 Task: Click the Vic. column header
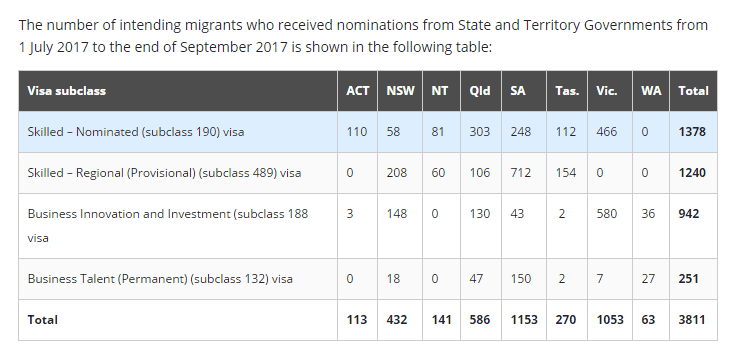(x=609, y=91)
